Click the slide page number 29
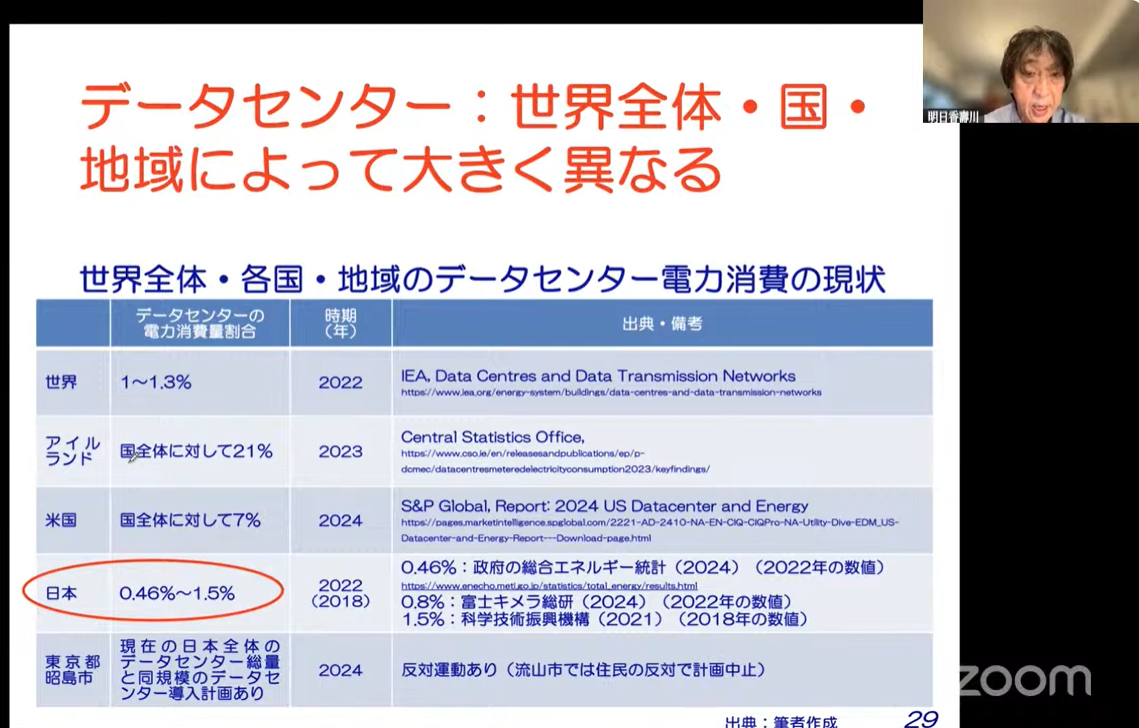Image resolution: width=1139 pixels, height=728 pixels. (x=920, y=717)
